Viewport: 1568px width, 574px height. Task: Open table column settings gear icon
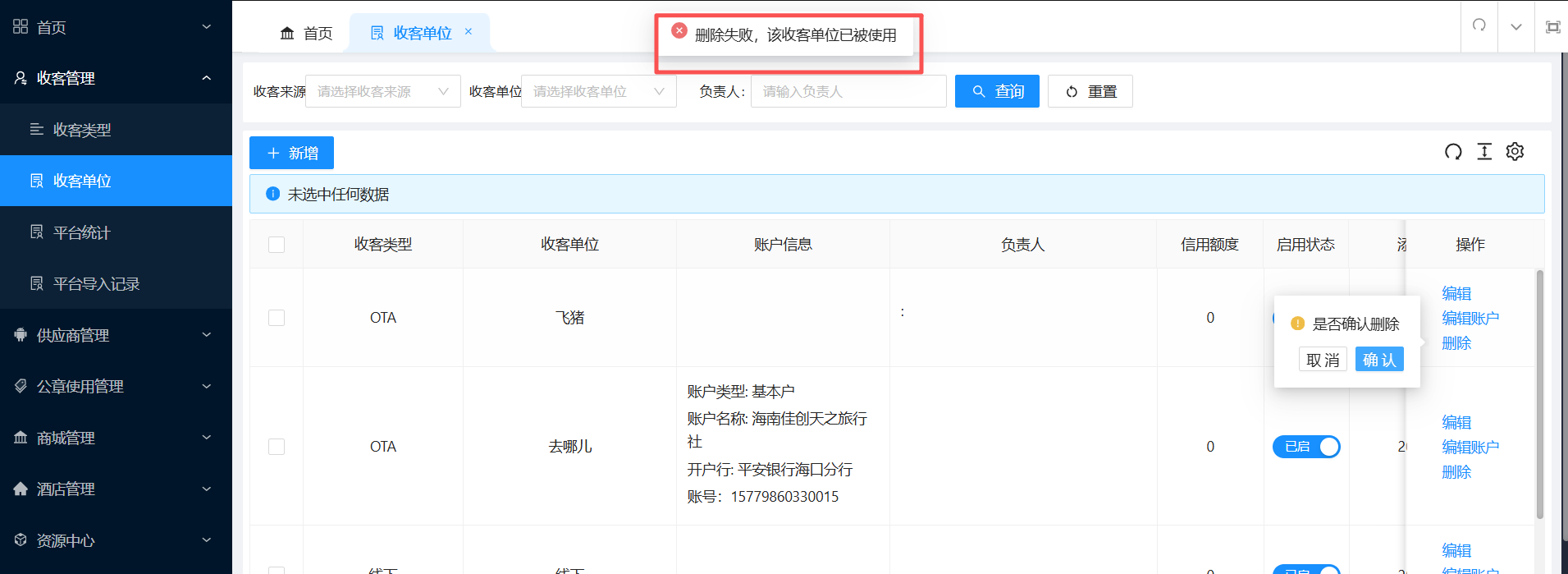[1515, 152]
